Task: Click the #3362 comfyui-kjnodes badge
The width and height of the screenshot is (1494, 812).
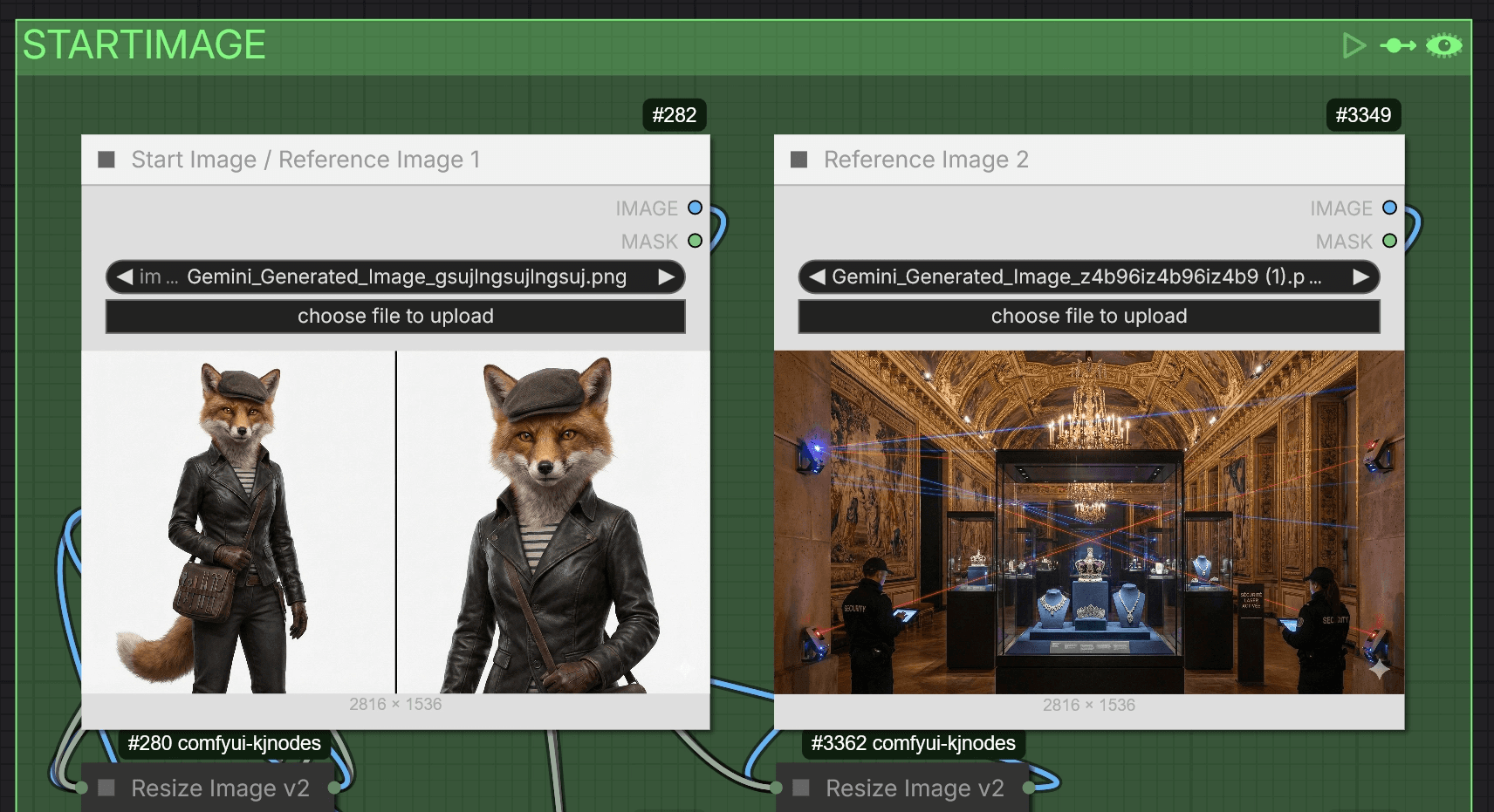Action: (x=913, y=743)
